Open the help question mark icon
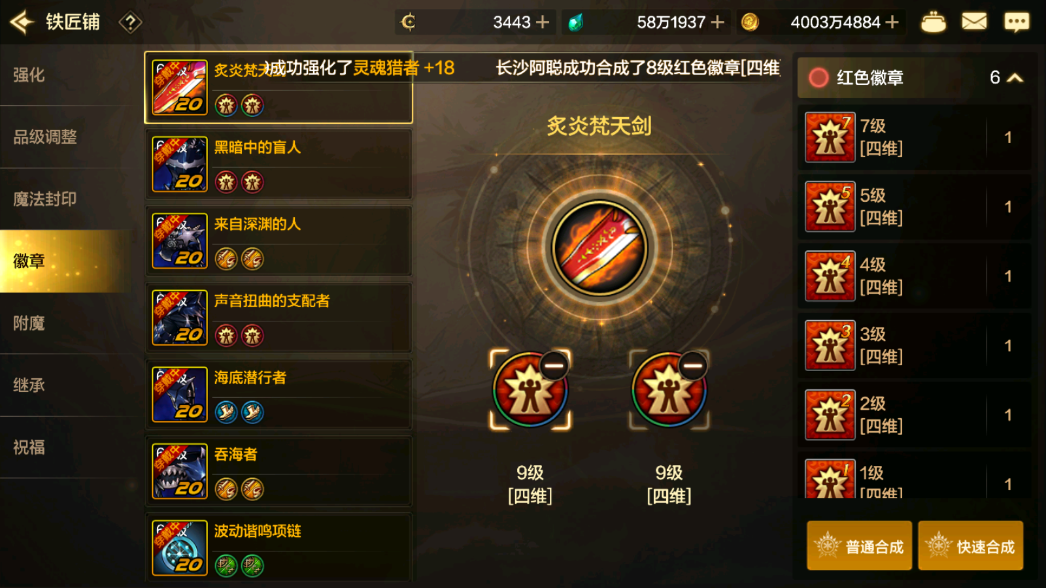 point(130,23)
